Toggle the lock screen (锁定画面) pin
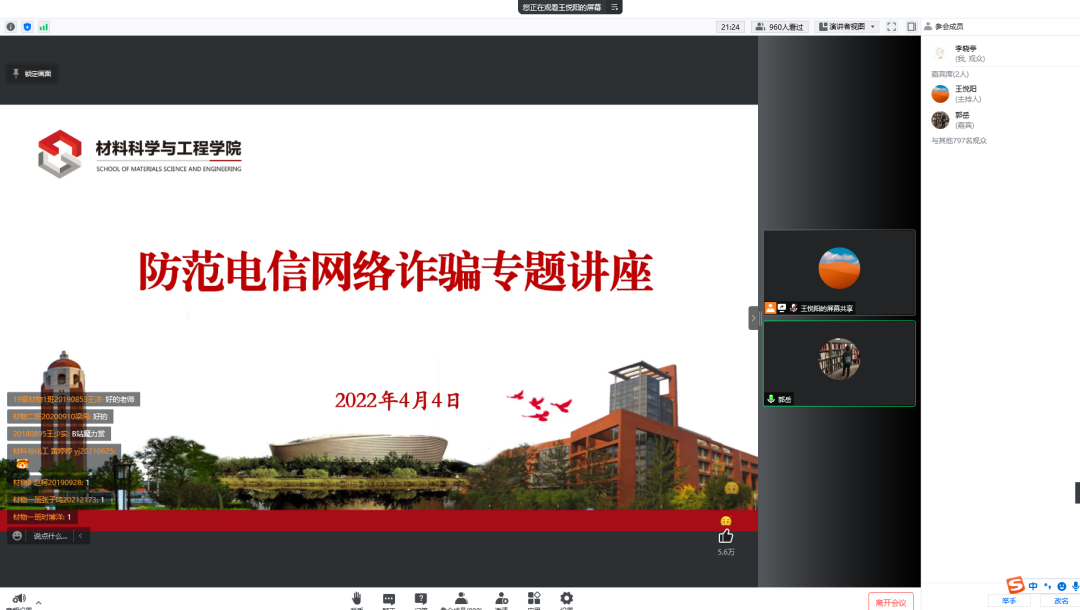 [x=32, y=73]
